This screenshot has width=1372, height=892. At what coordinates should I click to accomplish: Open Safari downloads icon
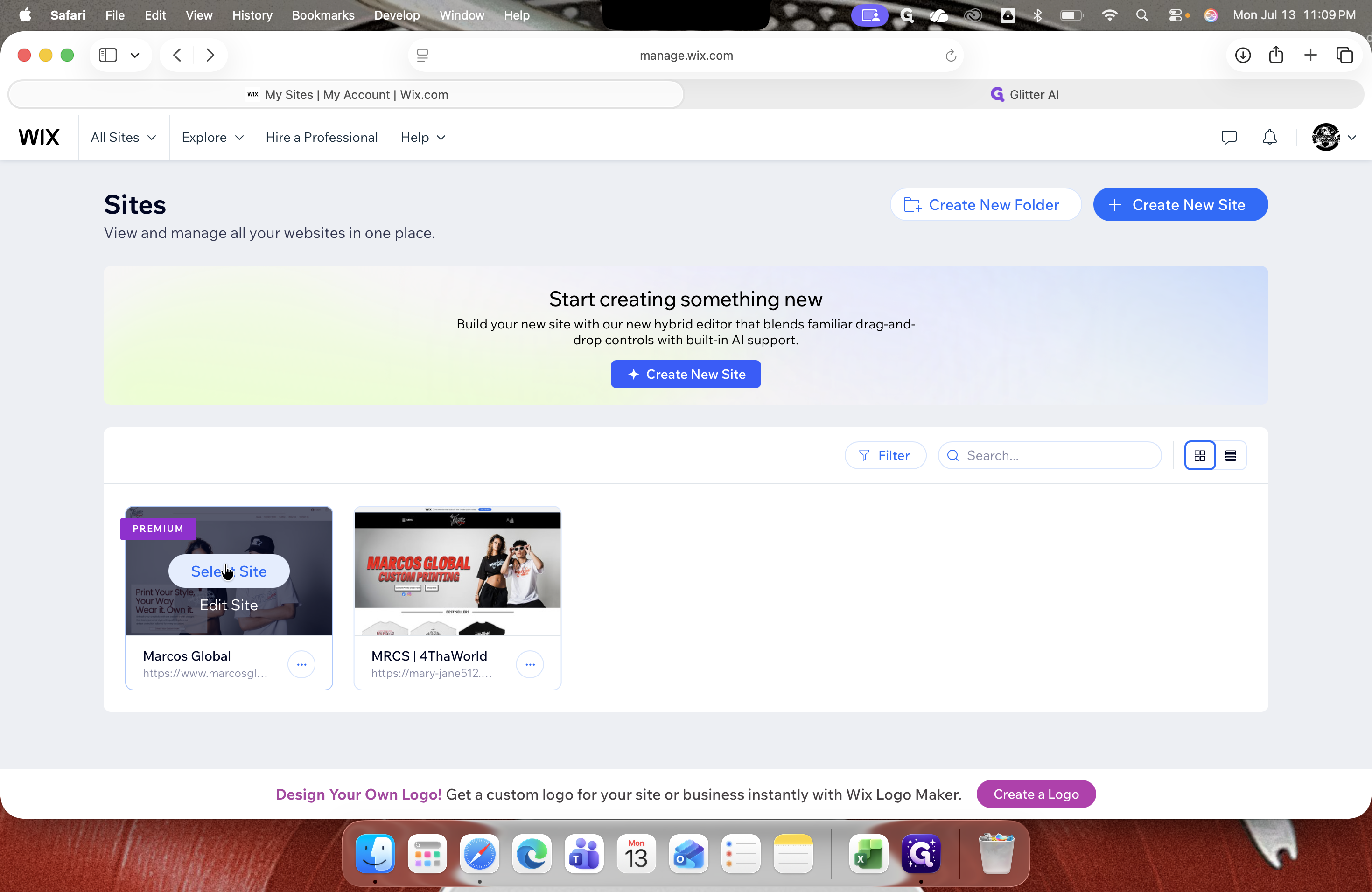click(x=1243, y=56)
